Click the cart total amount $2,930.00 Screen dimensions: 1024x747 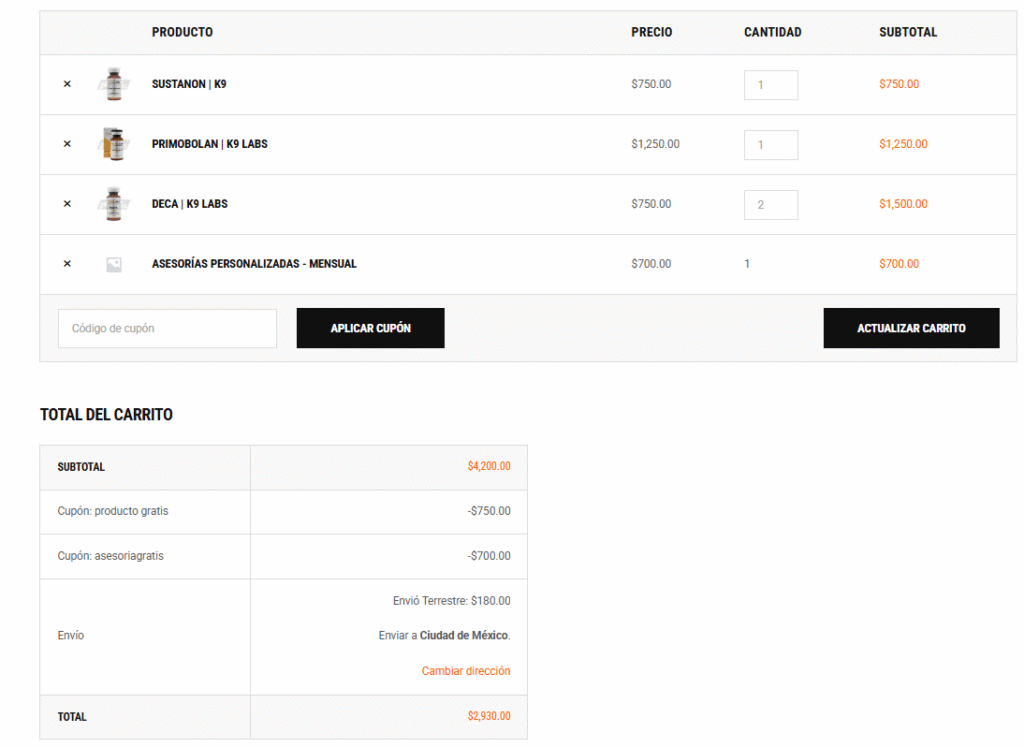point(488,716)
